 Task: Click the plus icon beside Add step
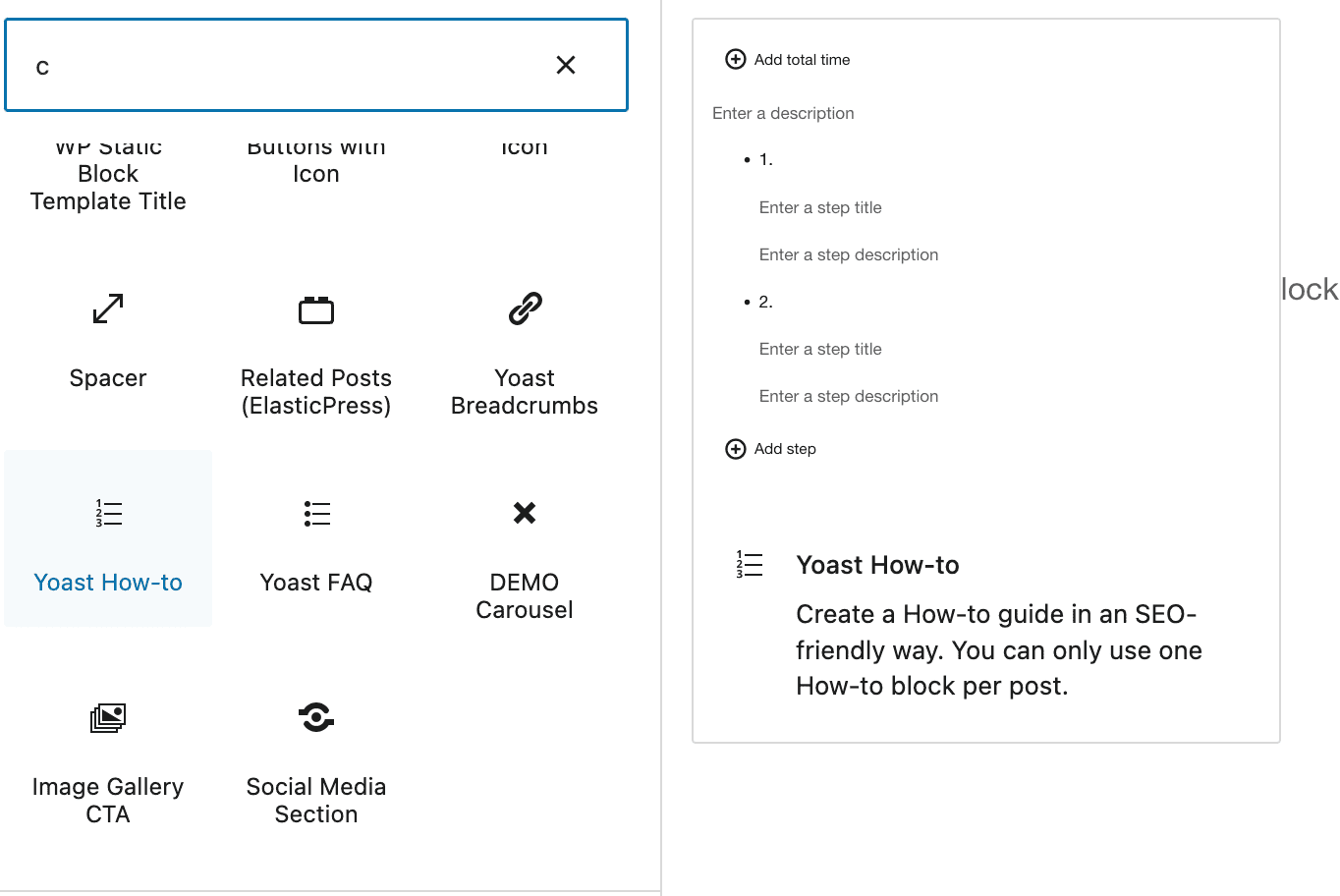(735, 449)
